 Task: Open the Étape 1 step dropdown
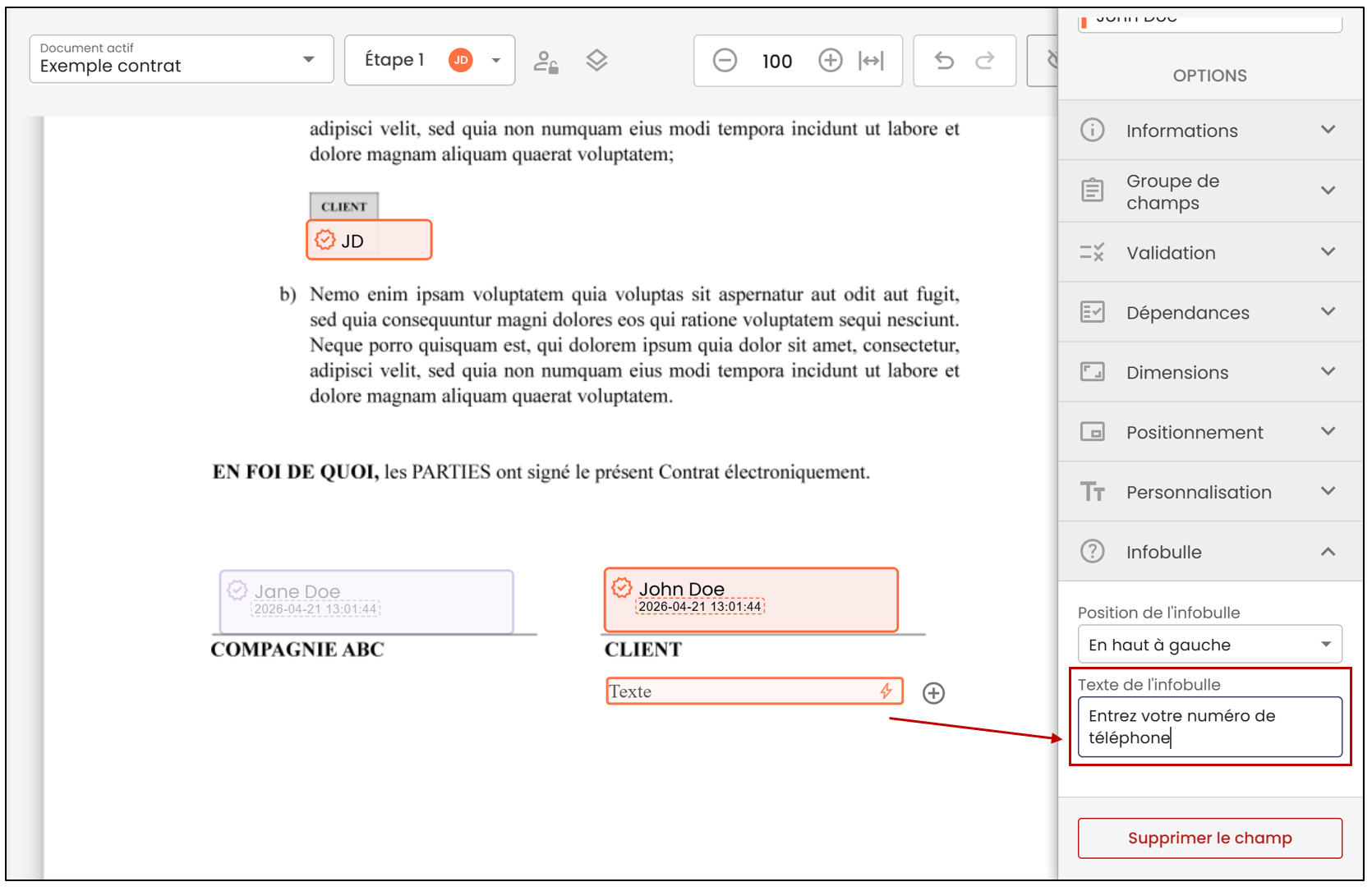point(430,60)
